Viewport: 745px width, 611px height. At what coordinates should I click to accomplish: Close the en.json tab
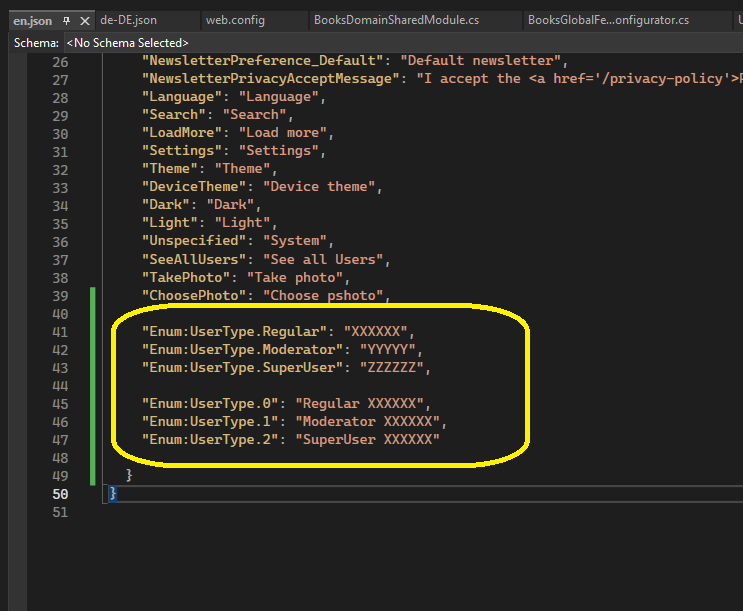pyautogui.click(x=84, y=20)
